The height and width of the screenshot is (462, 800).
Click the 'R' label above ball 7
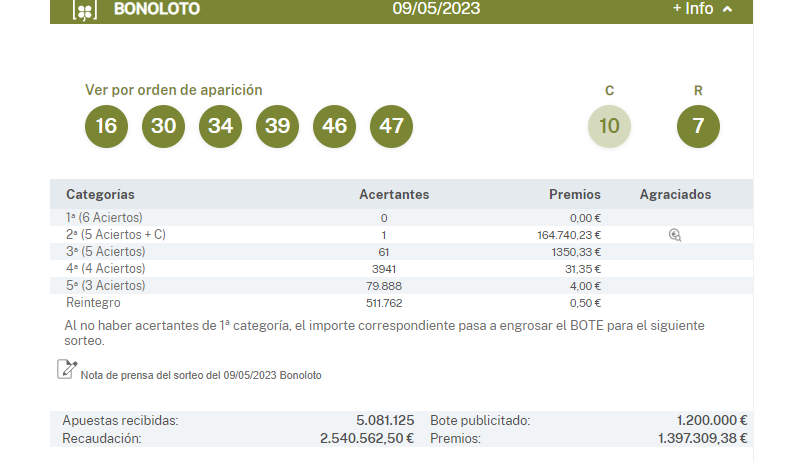tap(698, 91)
